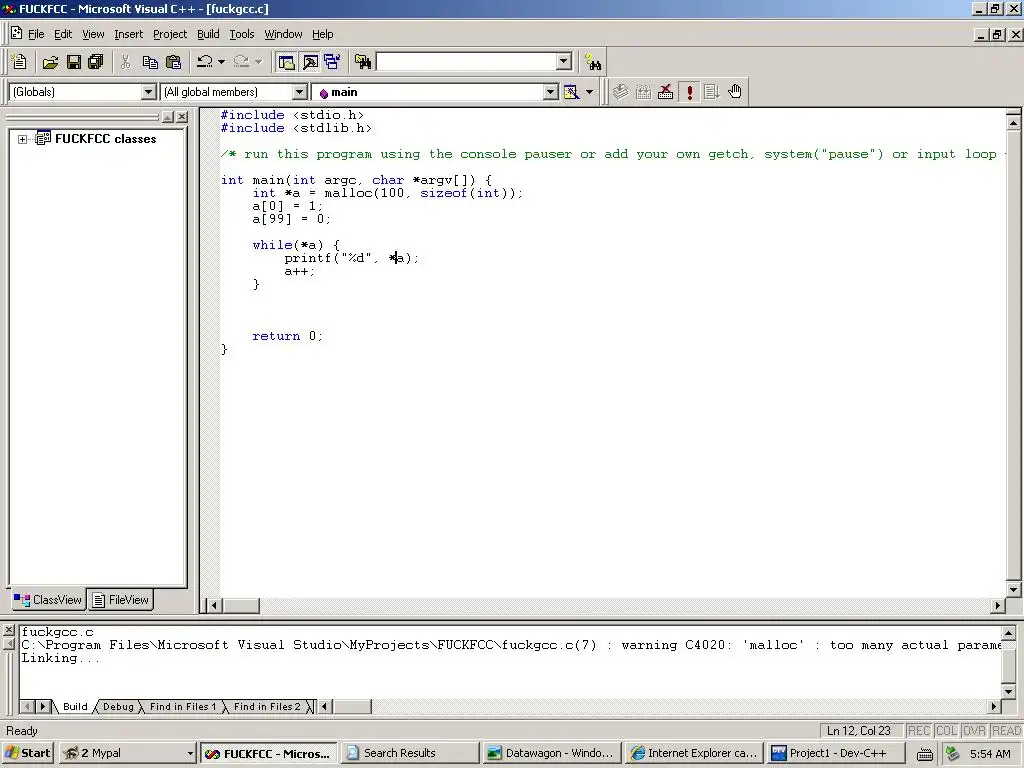Switch to the 2 Mypal taskbar group

pos(128,753)
